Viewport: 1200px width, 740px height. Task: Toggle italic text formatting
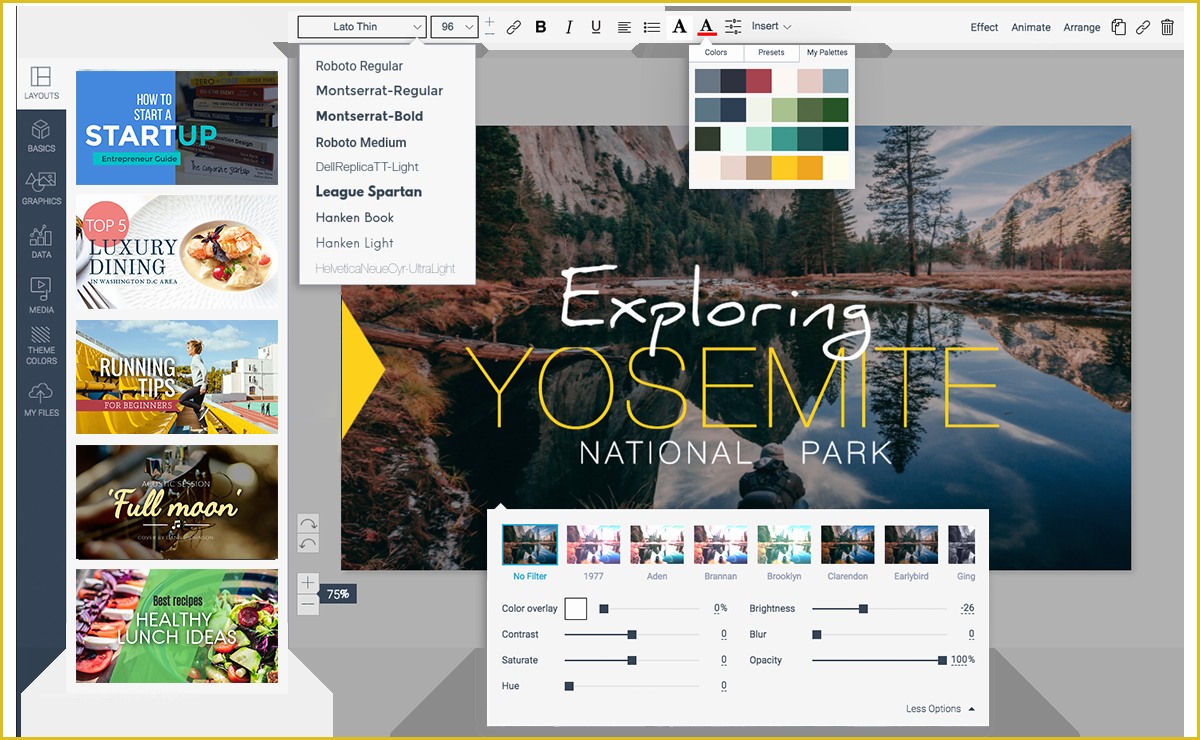(x=569, y=27)
